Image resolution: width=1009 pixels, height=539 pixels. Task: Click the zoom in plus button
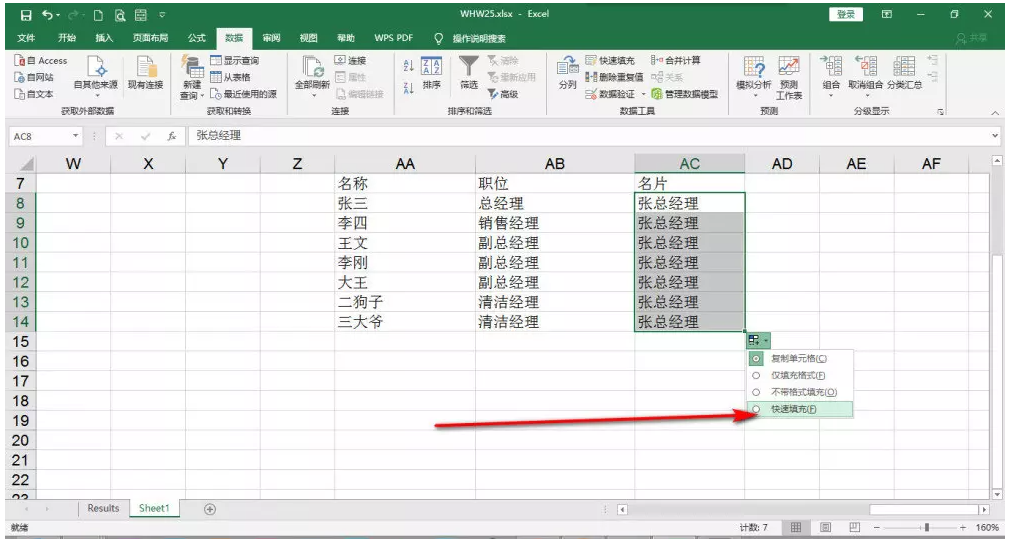pos(963,527)
